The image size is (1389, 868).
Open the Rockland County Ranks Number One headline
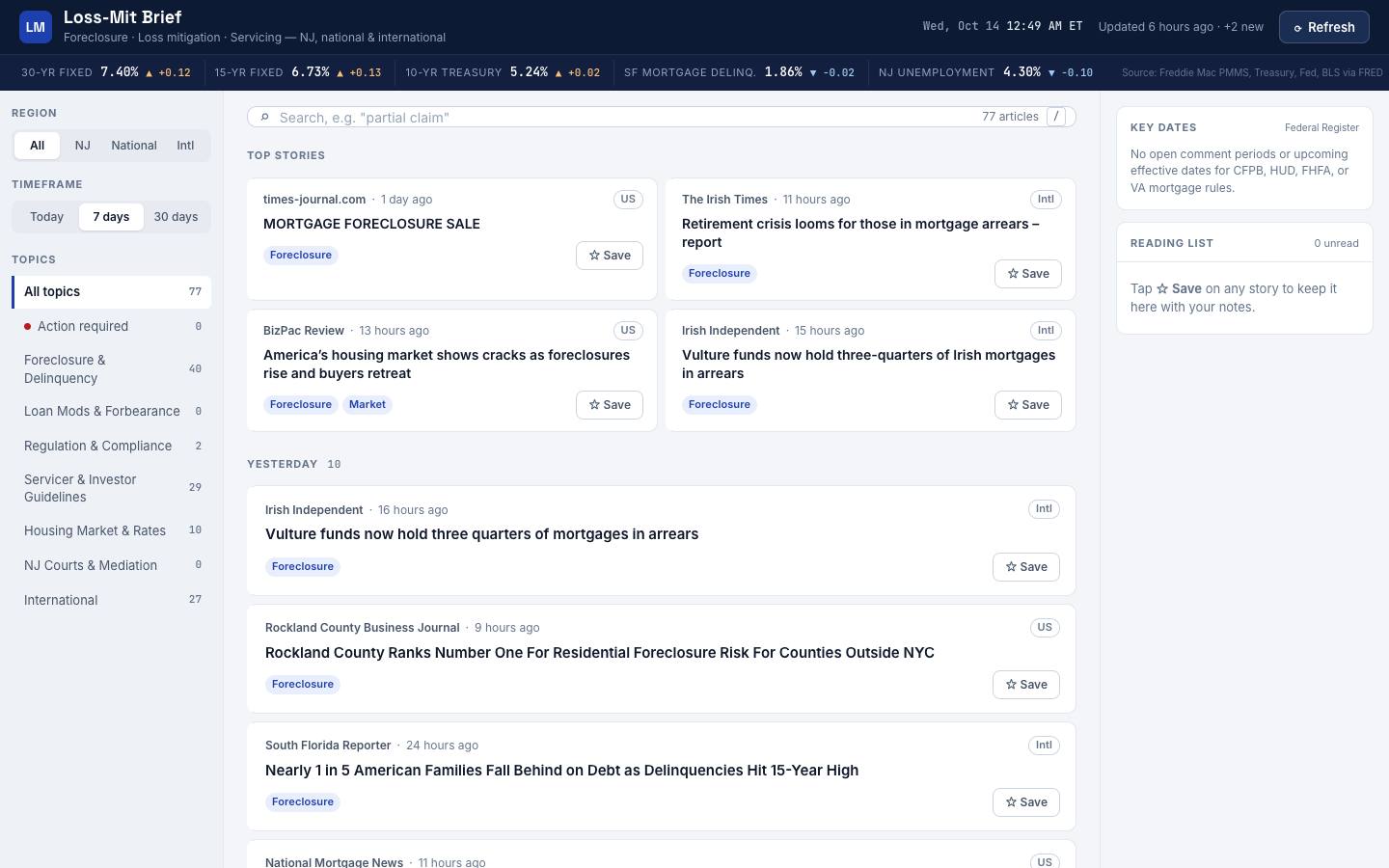pos(600,653)
